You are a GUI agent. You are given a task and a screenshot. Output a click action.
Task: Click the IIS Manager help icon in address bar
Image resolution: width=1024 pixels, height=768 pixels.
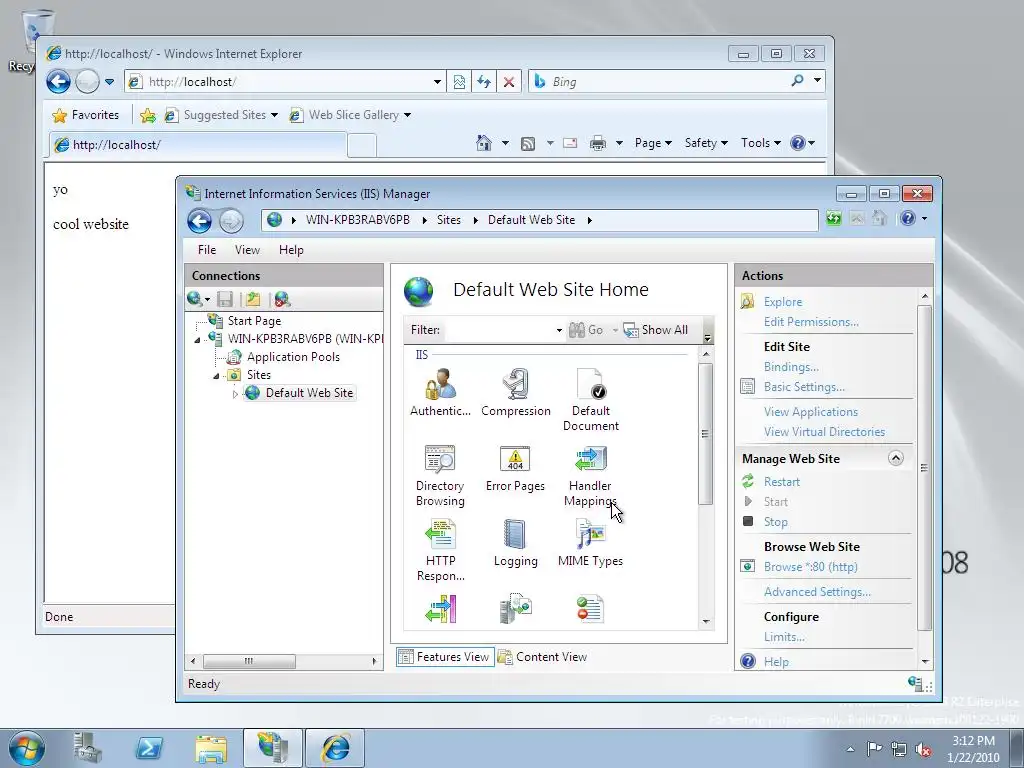pos(907,218)
